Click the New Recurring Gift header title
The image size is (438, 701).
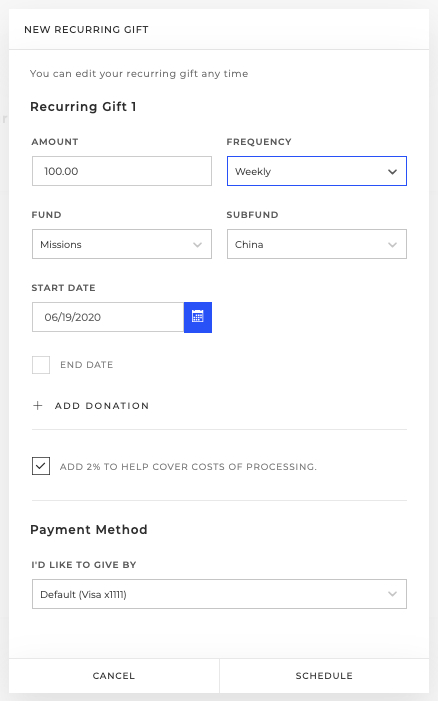(x=86, y=30)
